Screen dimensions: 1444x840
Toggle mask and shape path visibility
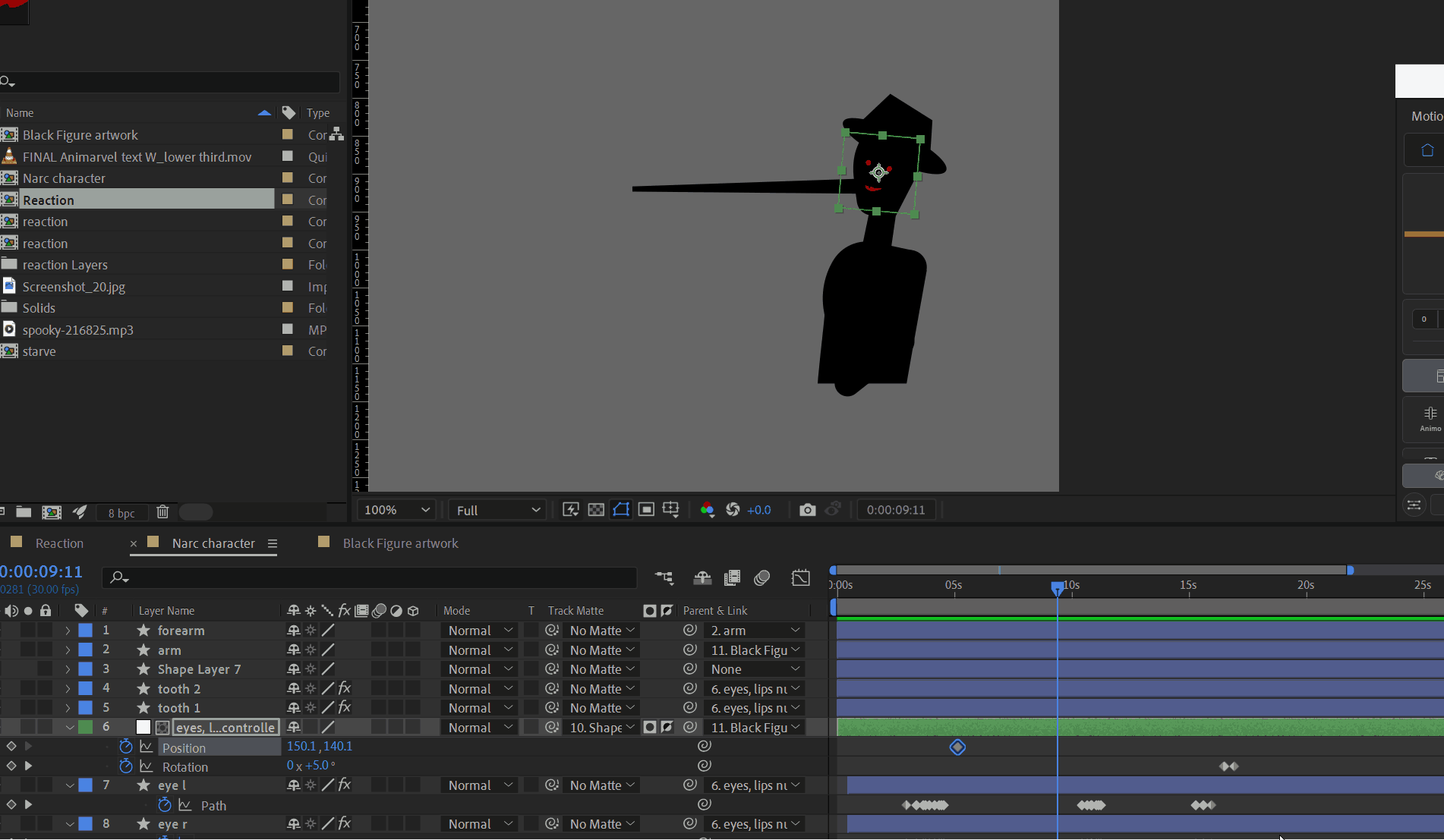click(621, 509)
